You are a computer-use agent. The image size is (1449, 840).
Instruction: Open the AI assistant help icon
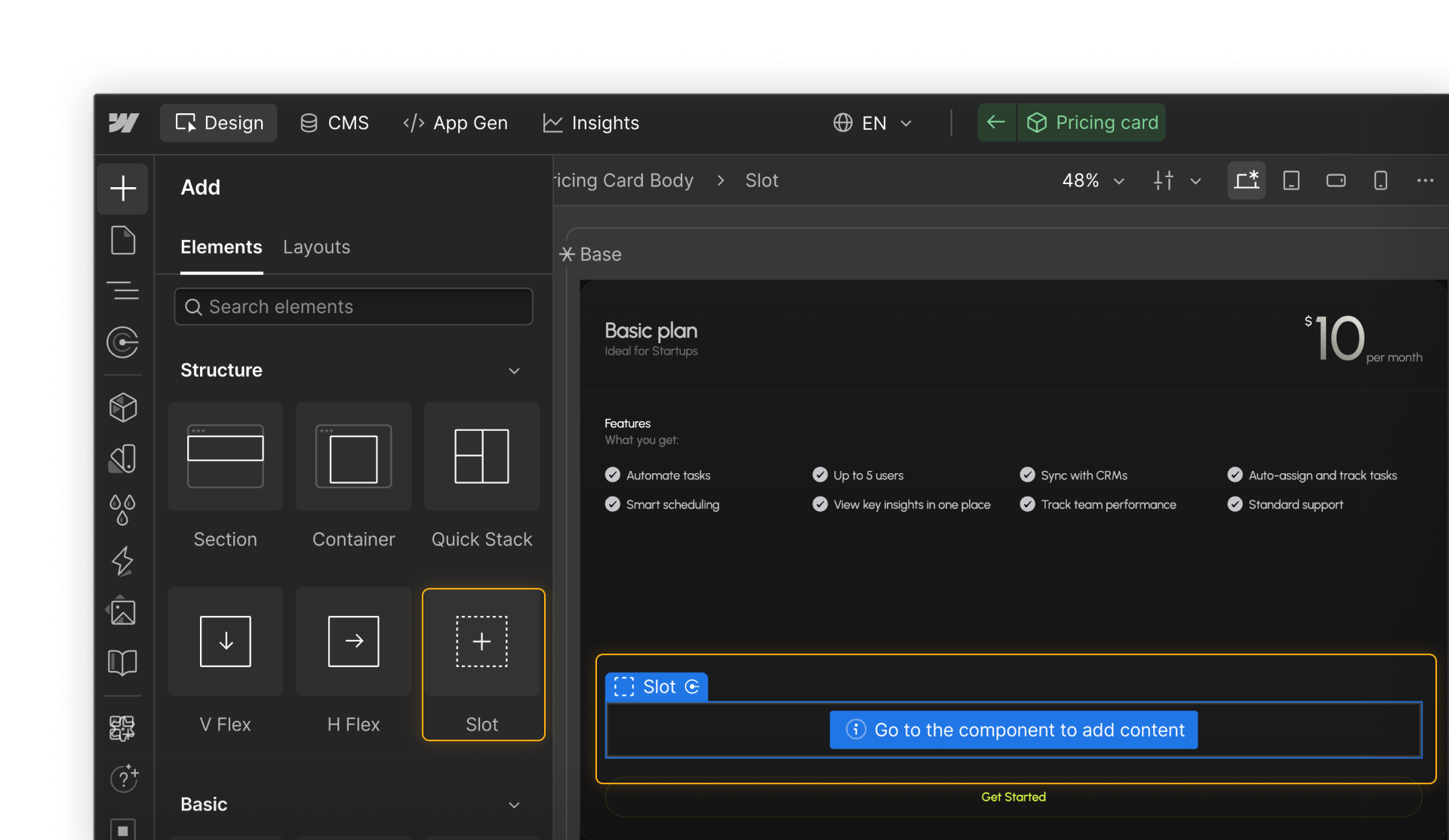pyautogui.click(x=122, y=779)
